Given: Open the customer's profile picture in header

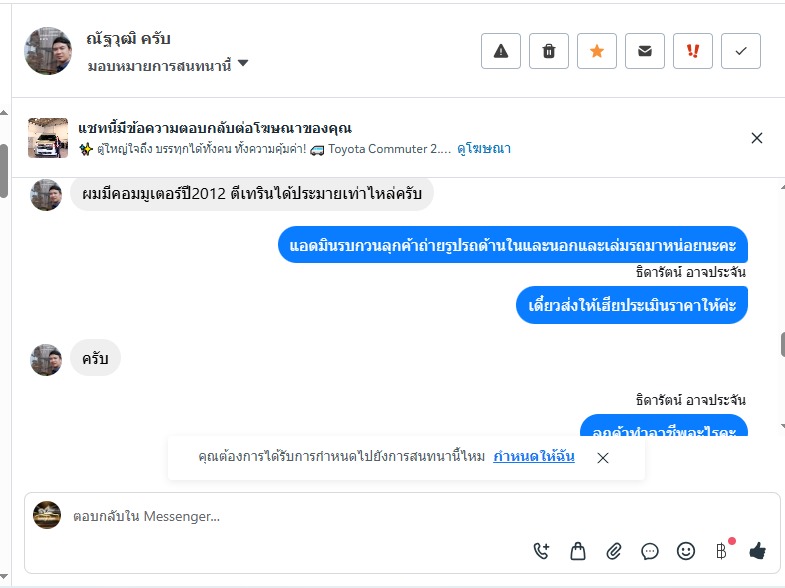Looking at the screenshot, I should [x=48, y=51].
